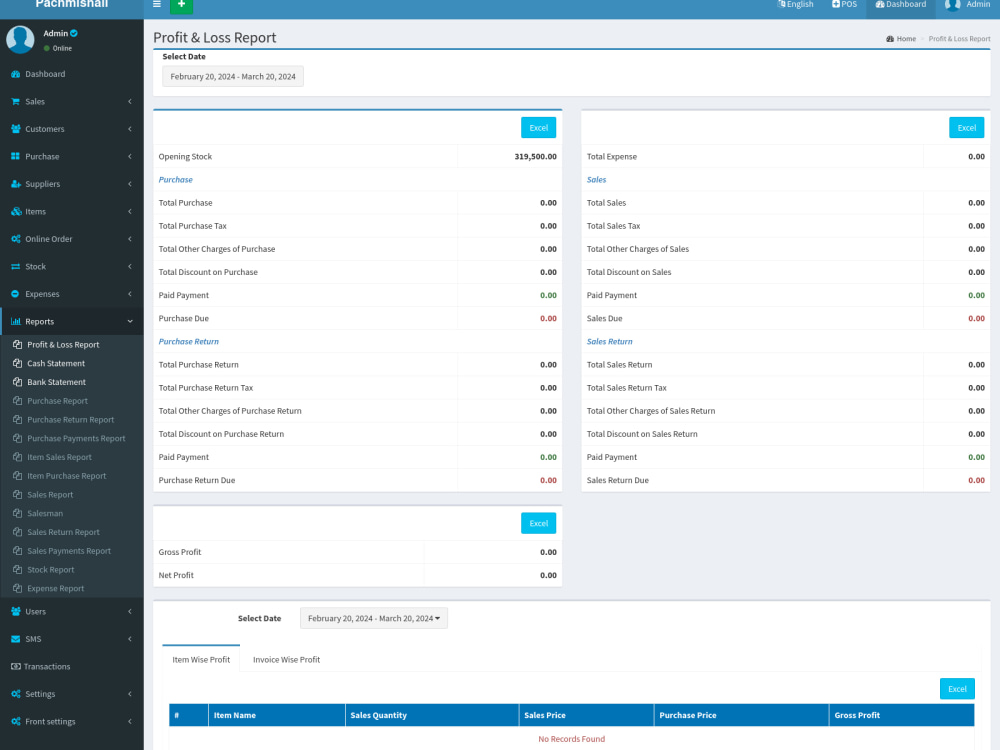Toggle sidebar with hamburger menu icon
The width and height of the screenshot is (1000, 750).
point(157,4)
